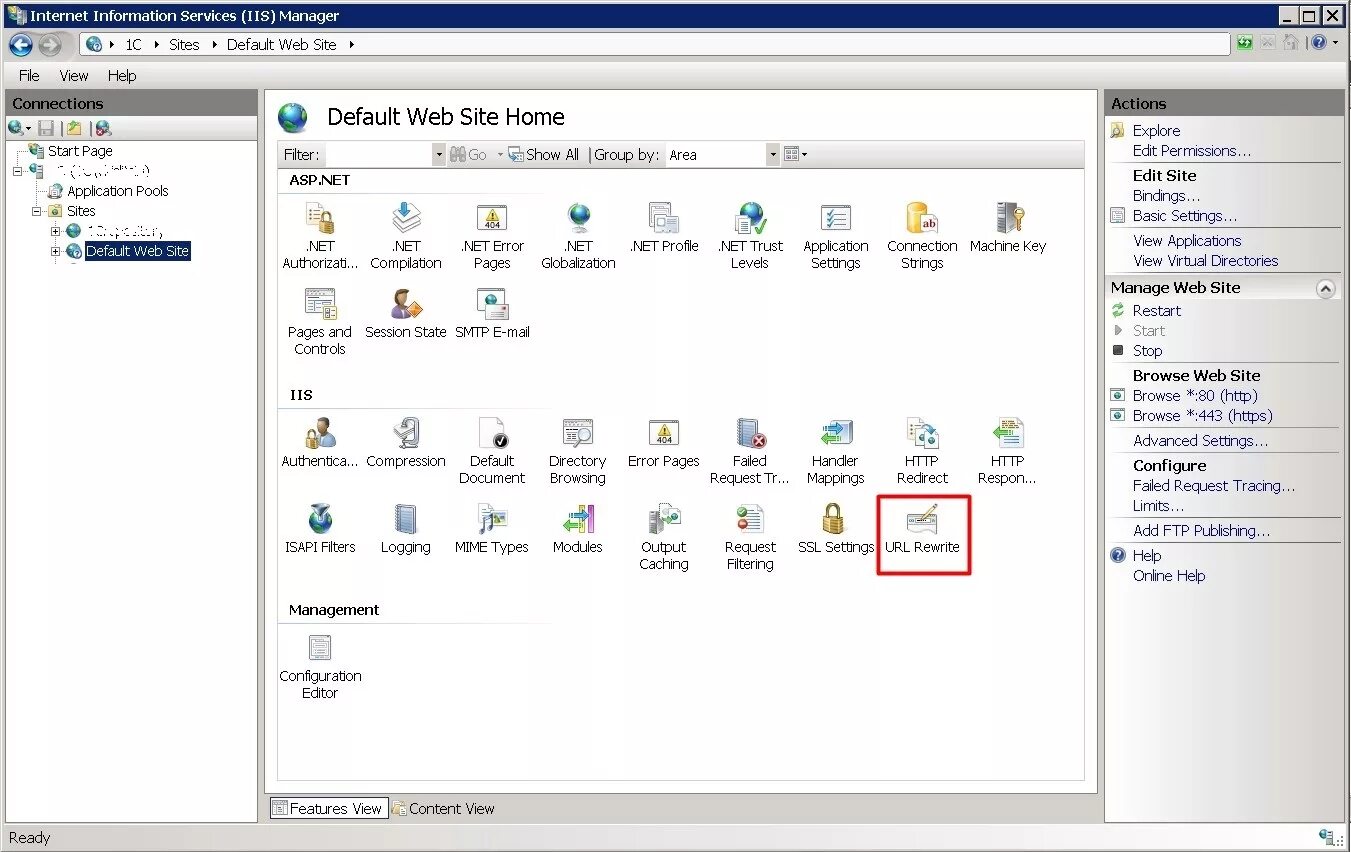Select Application Pools tree node
This screenshot has width=1351, height=852.
pos(118,191)
